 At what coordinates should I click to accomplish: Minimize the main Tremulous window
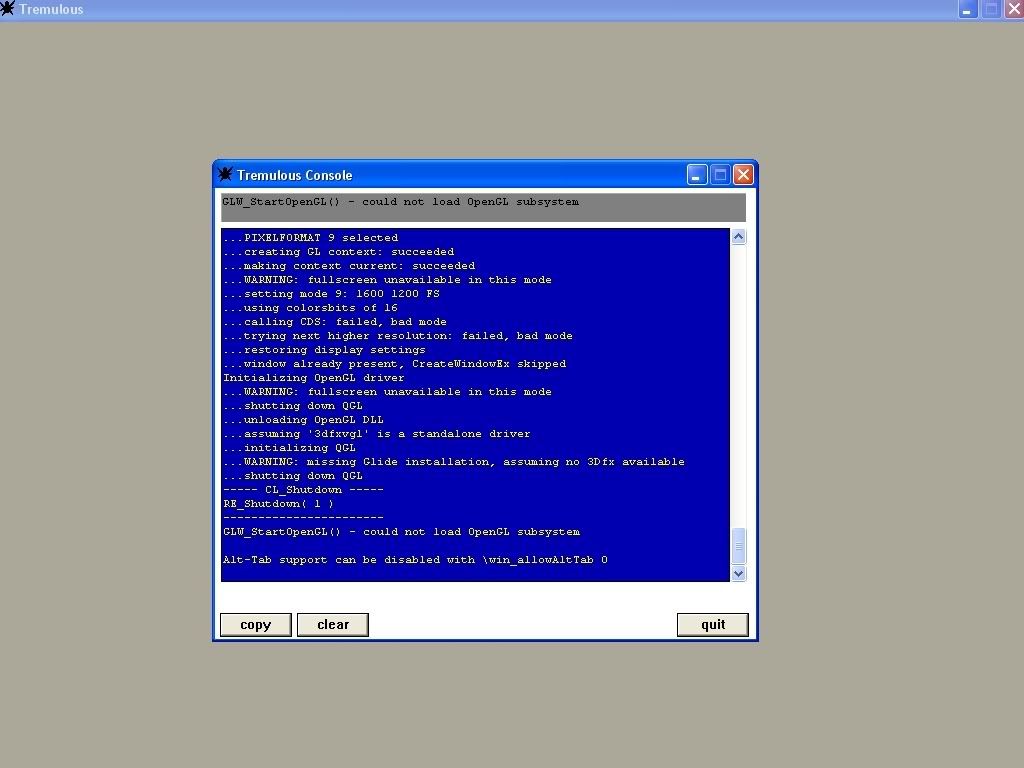pos(967,9)
